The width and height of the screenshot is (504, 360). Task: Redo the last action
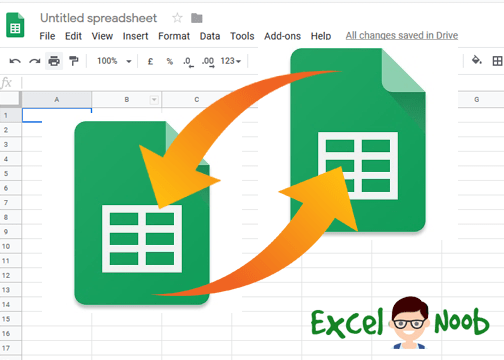click(x=35, y=61)
